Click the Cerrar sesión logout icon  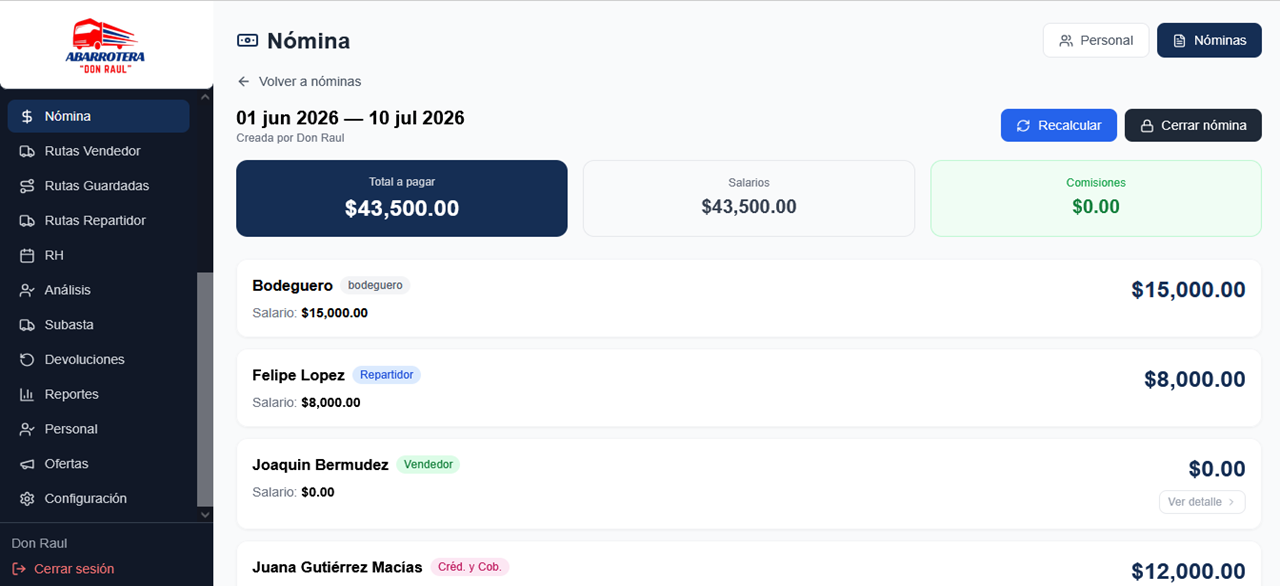tap(19, 569)
